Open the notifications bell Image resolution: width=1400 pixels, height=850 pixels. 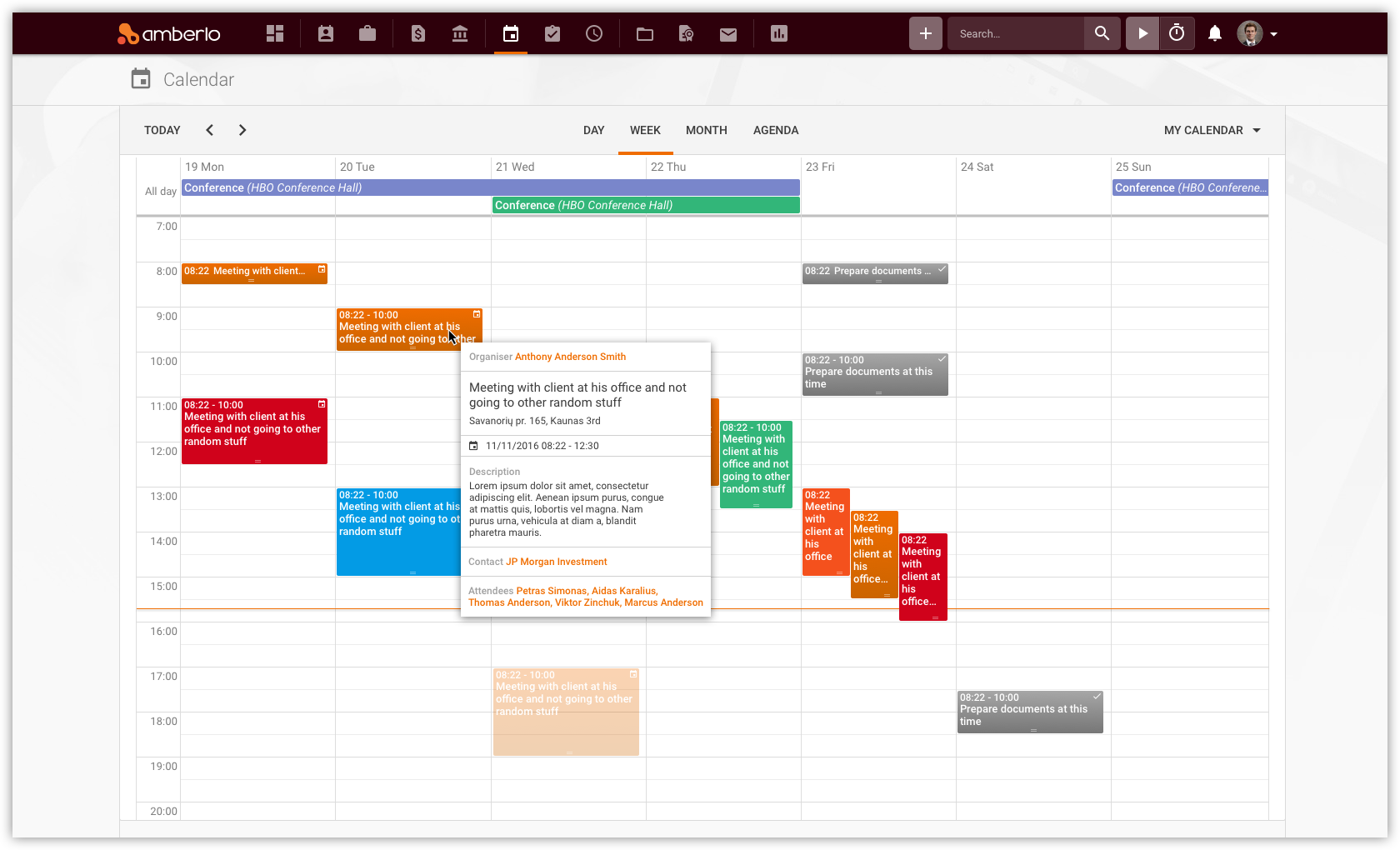1215,33
